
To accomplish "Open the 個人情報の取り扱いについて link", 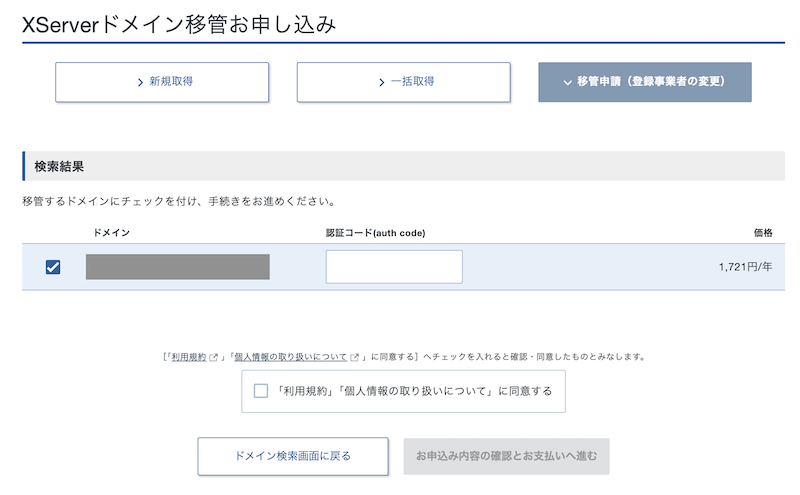I will coord(290,357).
